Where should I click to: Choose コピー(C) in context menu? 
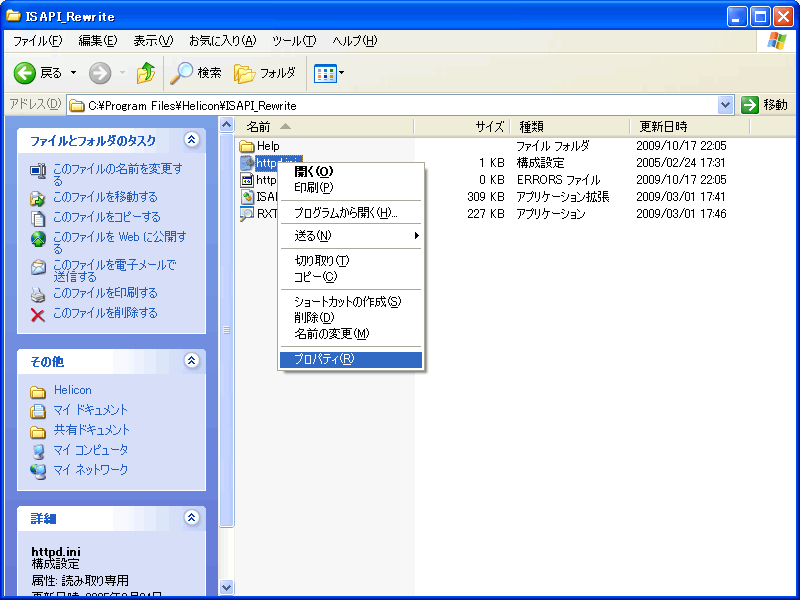point(351,277)
